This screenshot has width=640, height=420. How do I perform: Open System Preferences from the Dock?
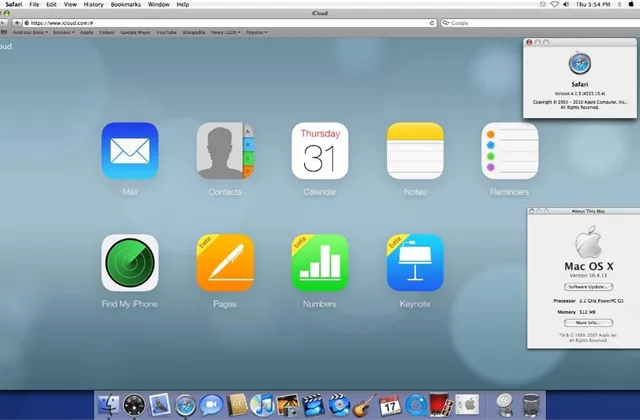pos(467,405)
